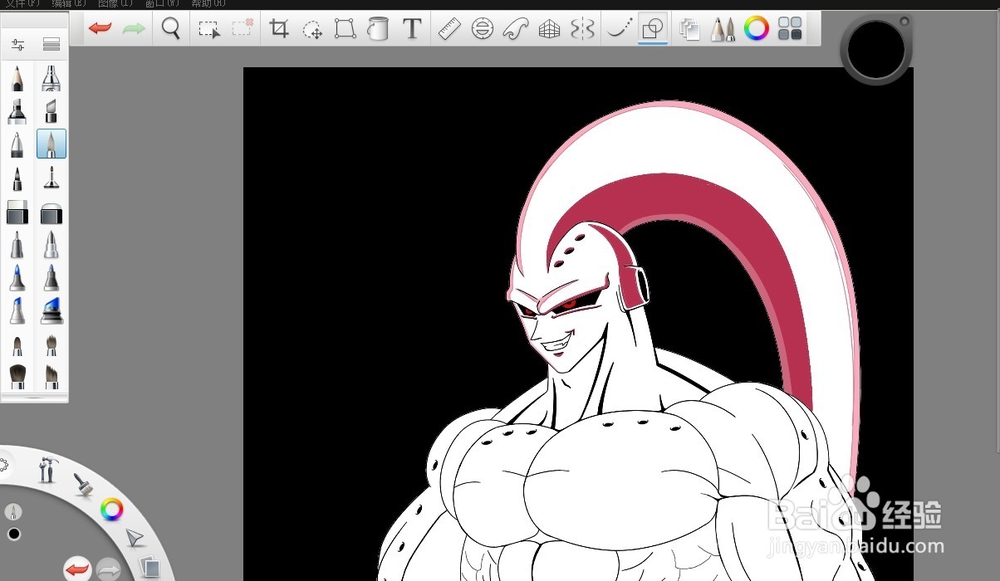This screenshot has height=581, width=1000.
Task: Click the lagoon black current color dot
Action: click(13, 534)
